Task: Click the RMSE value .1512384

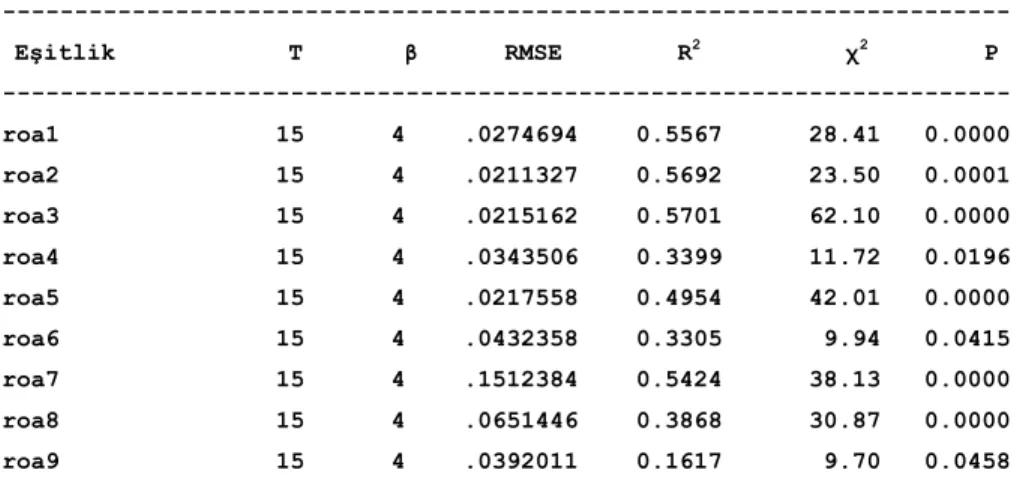Action: (522, 380)
